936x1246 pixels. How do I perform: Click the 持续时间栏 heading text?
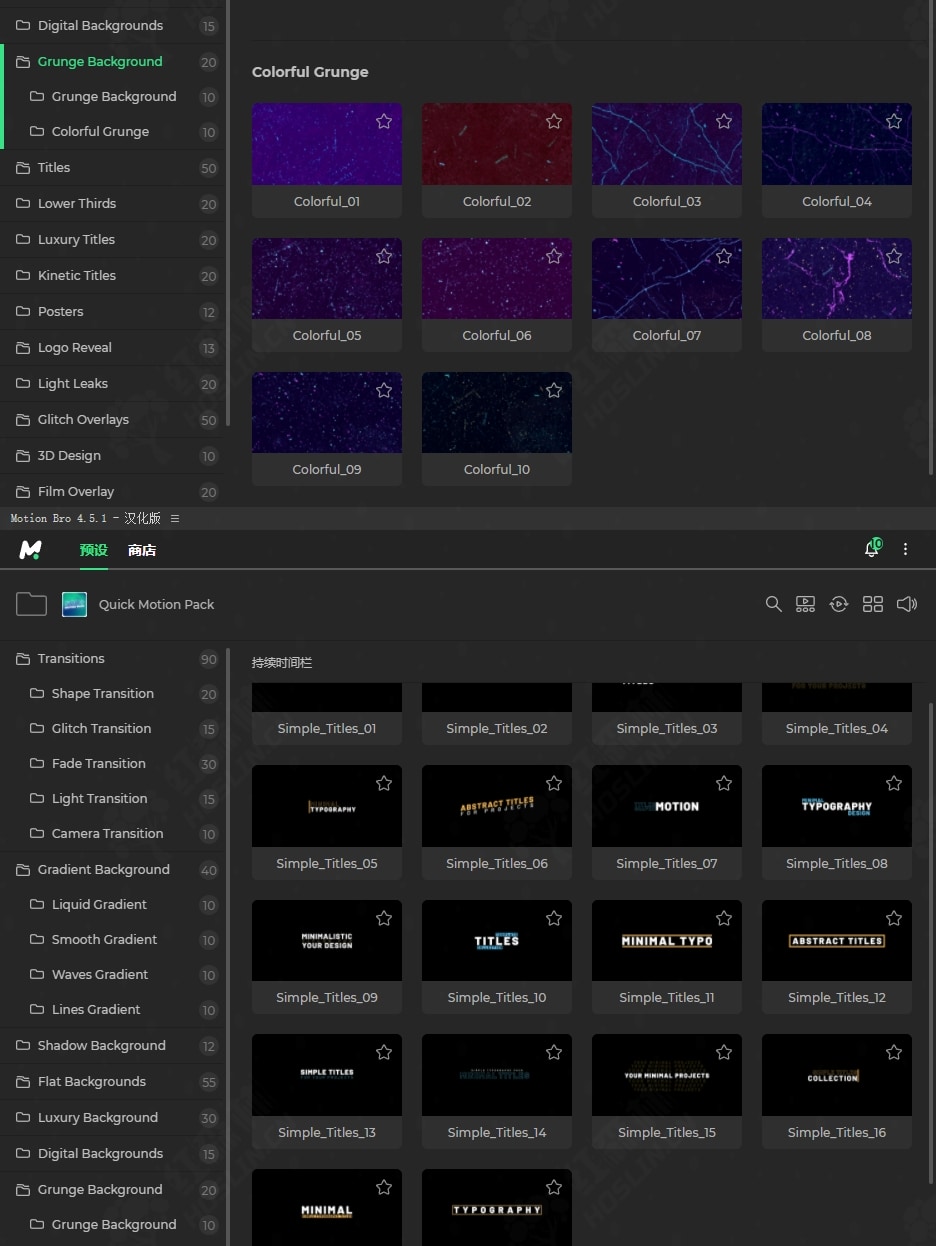(x=282, y=663)
